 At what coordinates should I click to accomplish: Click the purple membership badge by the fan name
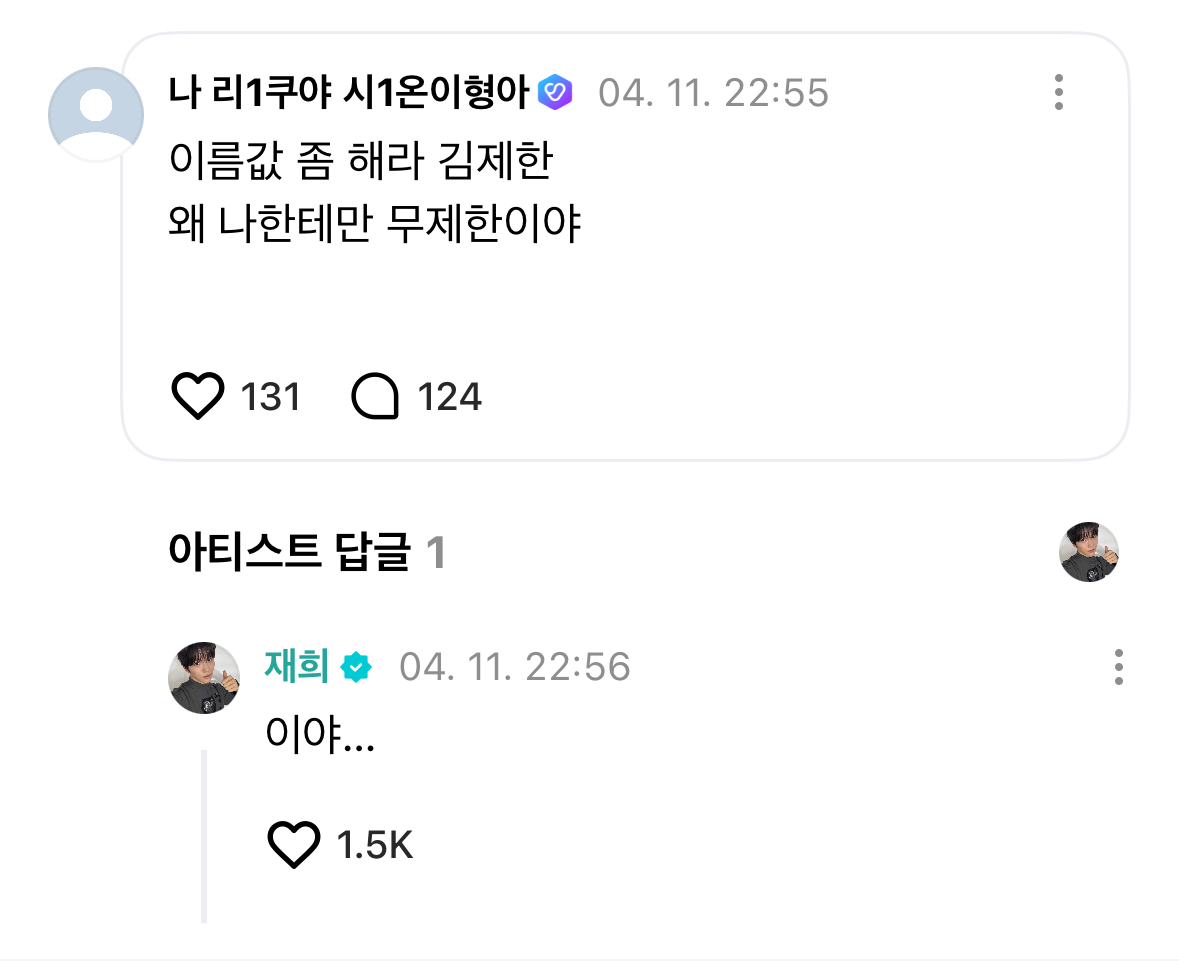click(555, 92)
